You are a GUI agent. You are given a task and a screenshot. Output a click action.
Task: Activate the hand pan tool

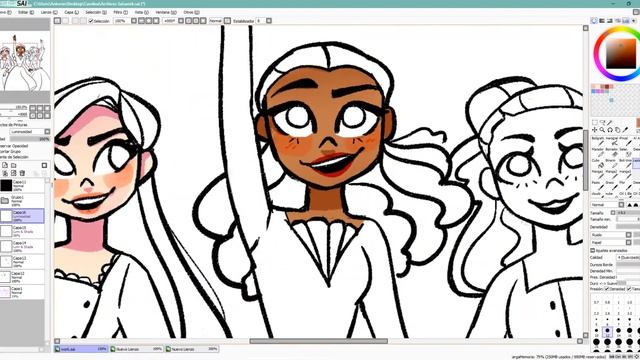click(618, 130)
